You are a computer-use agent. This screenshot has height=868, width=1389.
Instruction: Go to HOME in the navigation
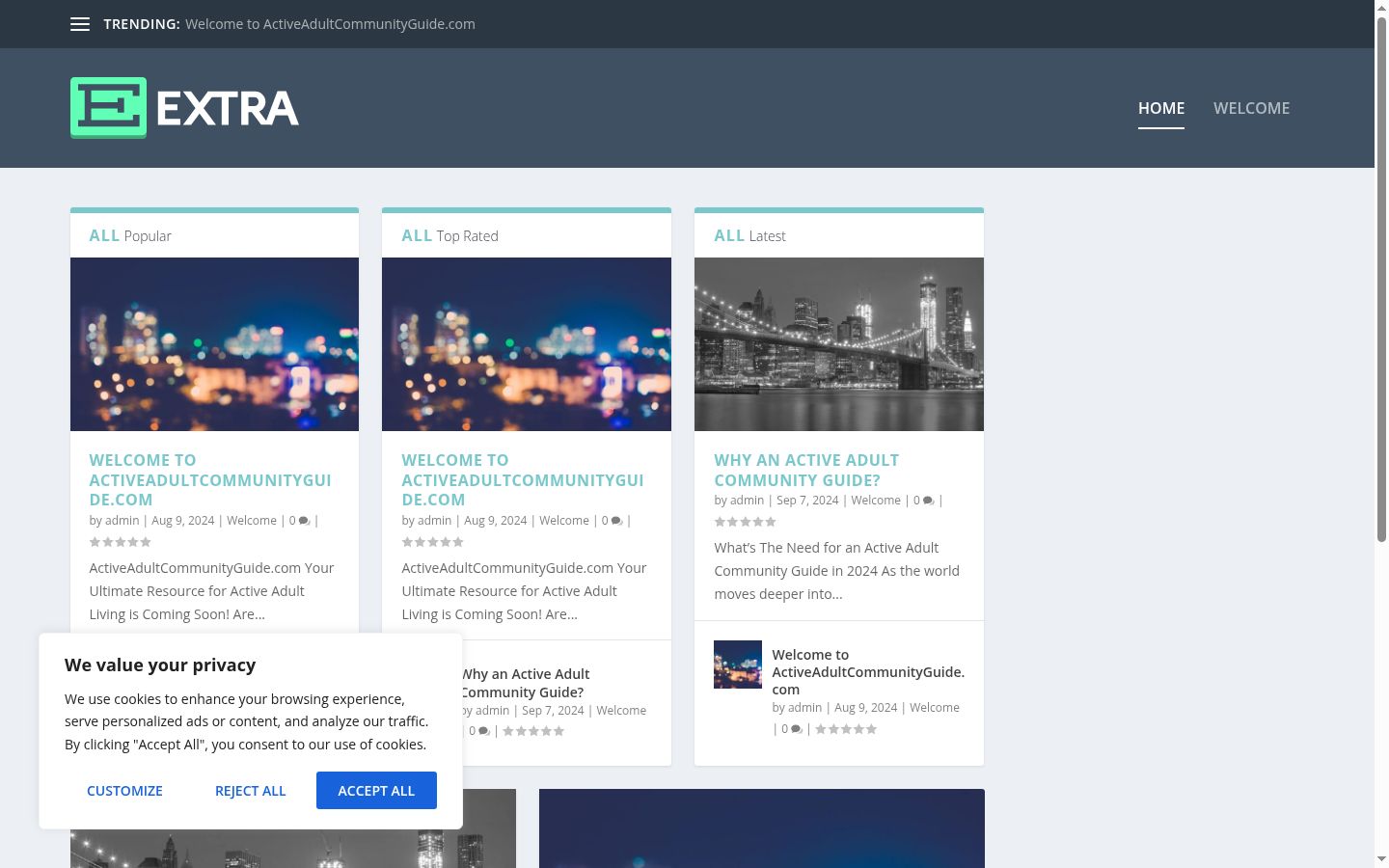1161,108
